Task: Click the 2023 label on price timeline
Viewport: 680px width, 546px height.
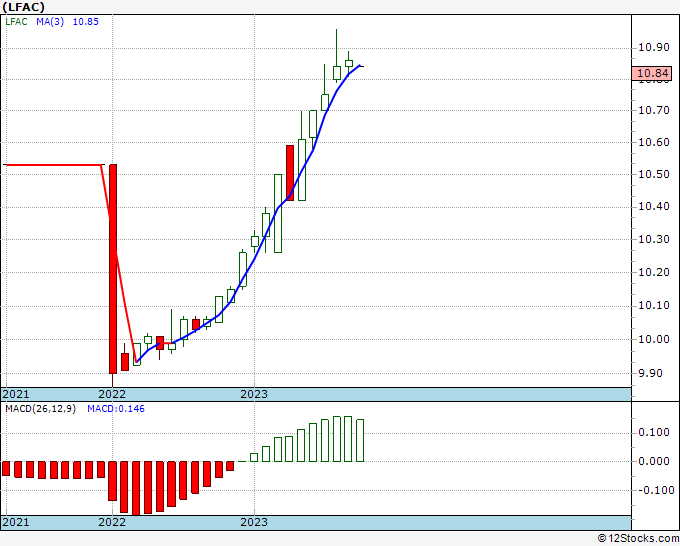Action: (254, 394)
